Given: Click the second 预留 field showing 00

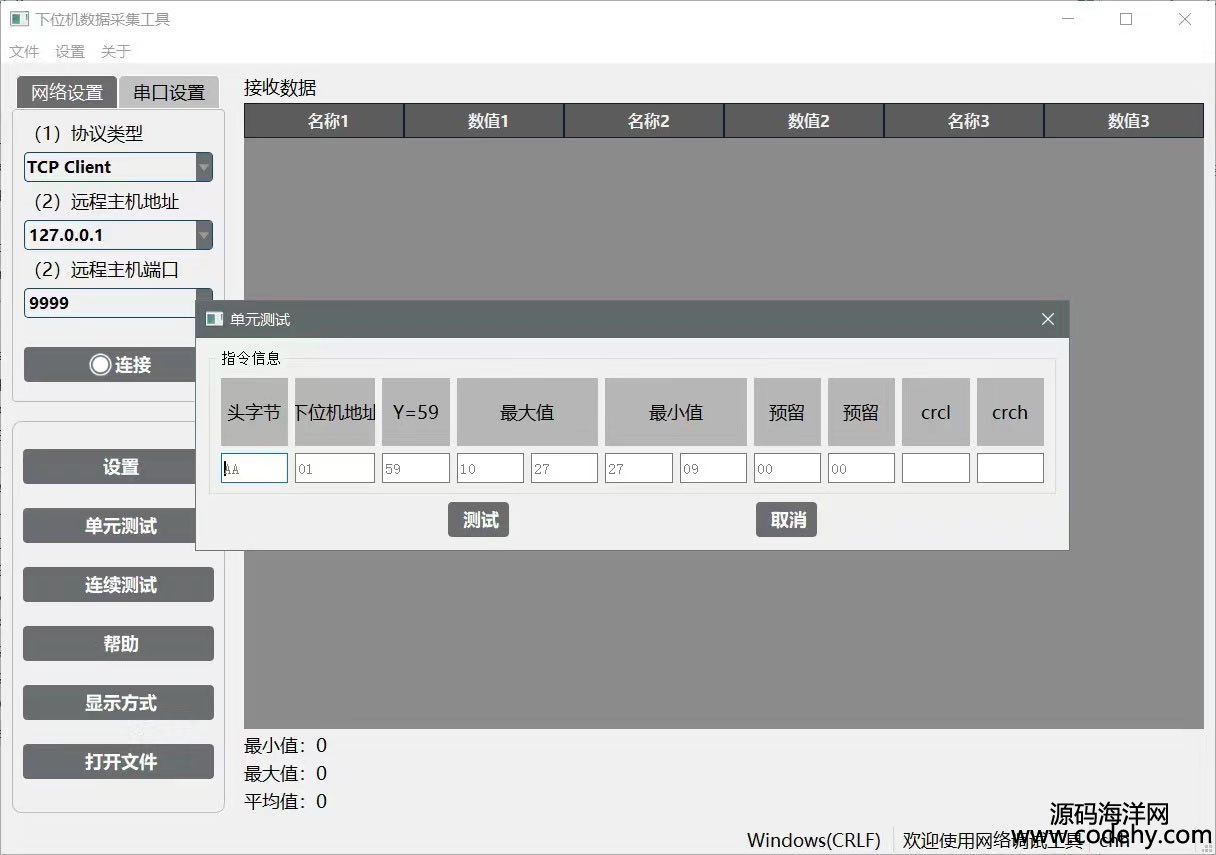Looking at the screenshot, I should click(861, 468).
